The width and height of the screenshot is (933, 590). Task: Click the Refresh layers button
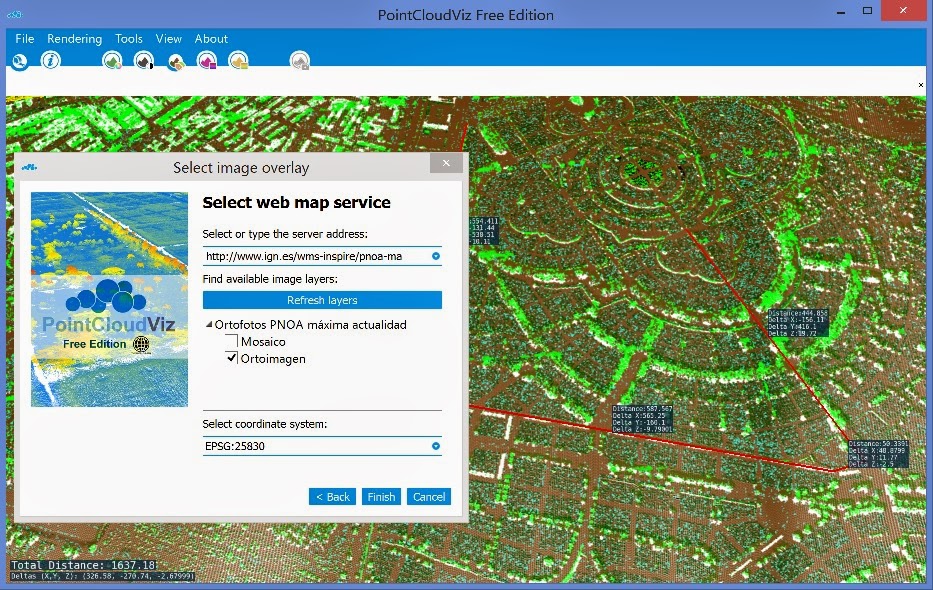coord(322,300)
